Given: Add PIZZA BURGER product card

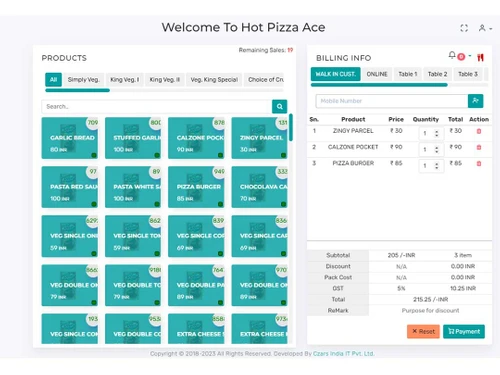Looking at the screenshot, I should click(196, 187).
